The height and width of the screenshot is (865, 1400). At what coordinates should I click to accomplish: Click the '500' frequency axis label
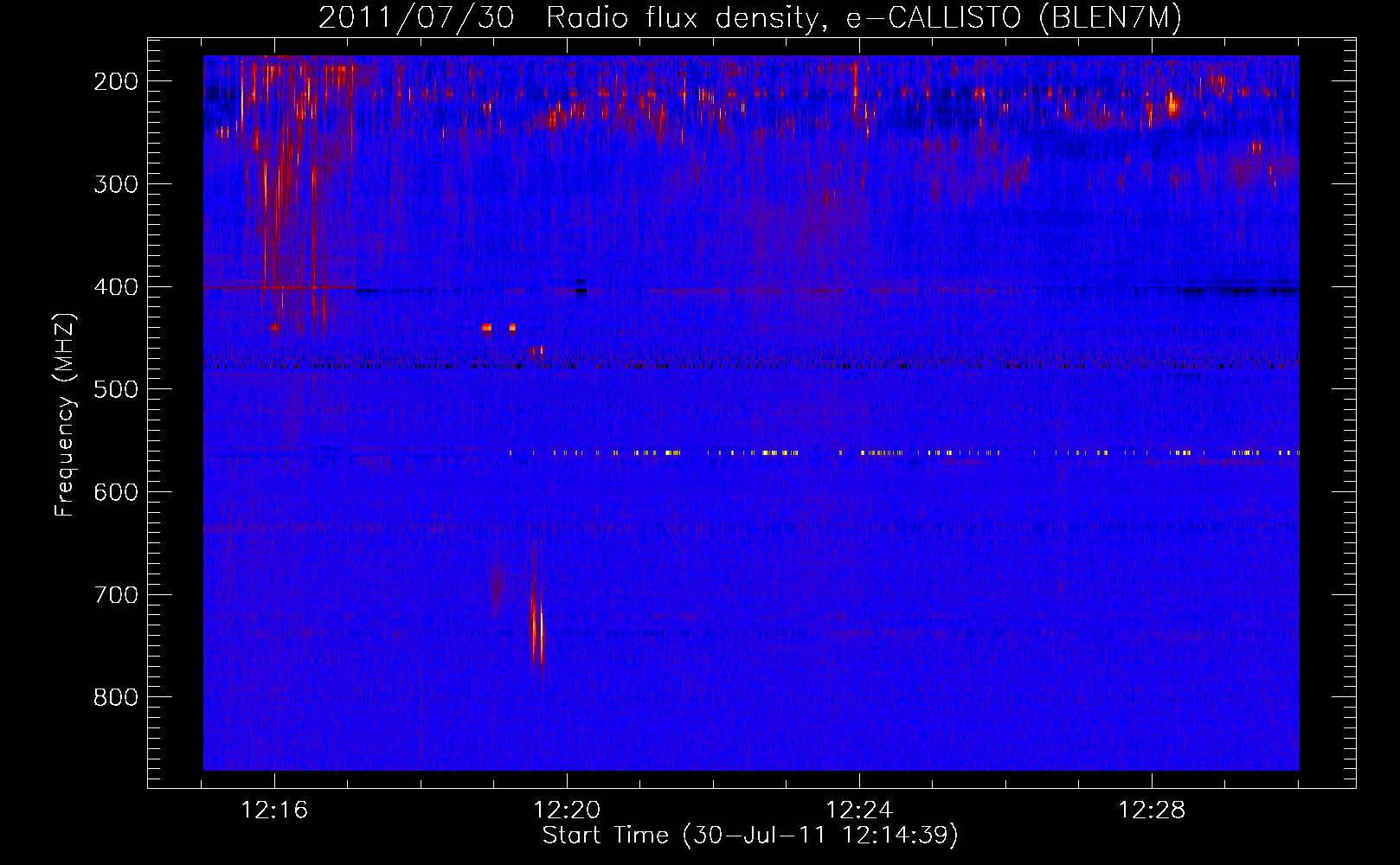coord(116,389)
